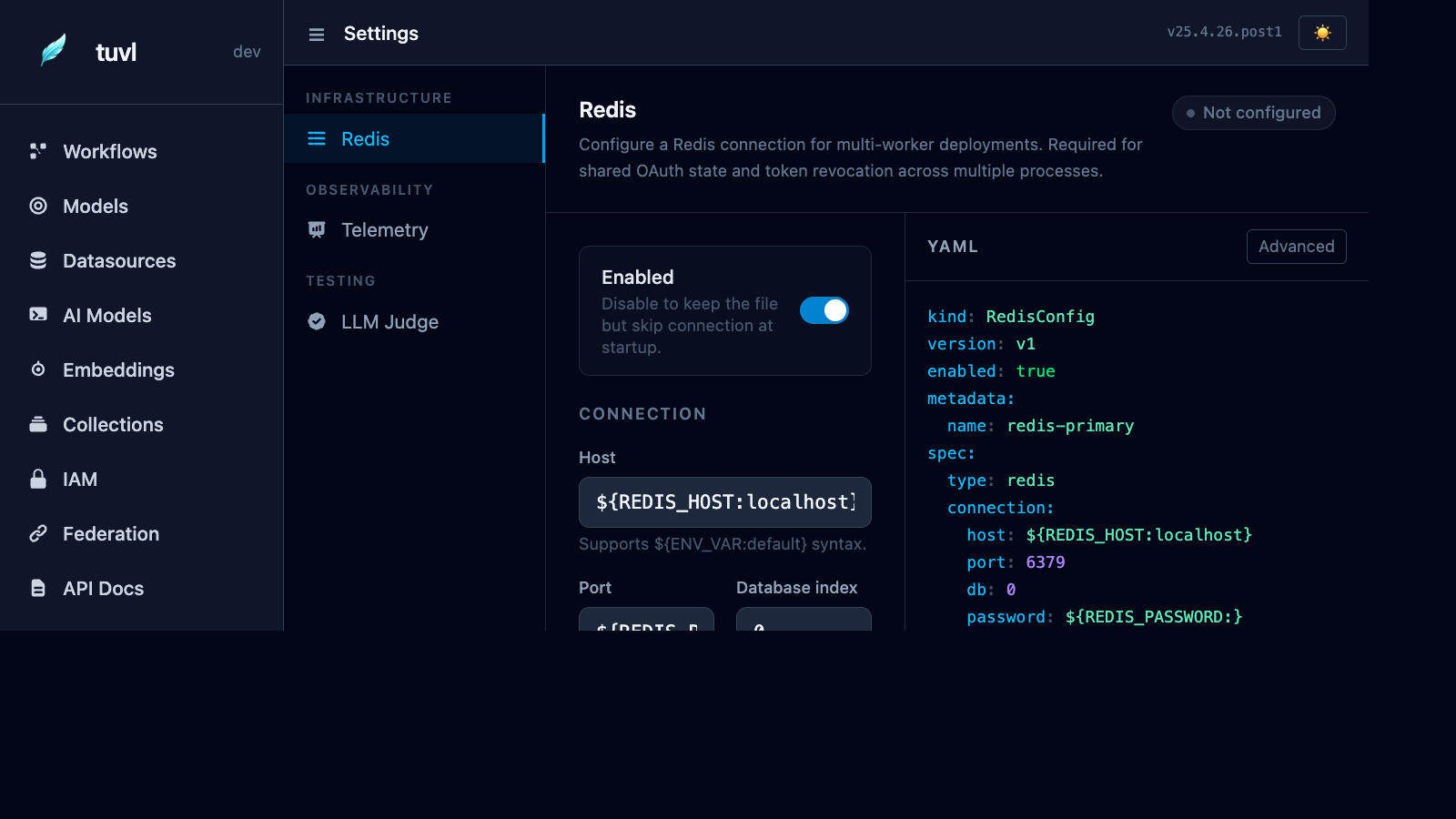This screenshot has height=819, width=1456.
Task: Click the tuvl feather logo icon
Action: point(54,50)
